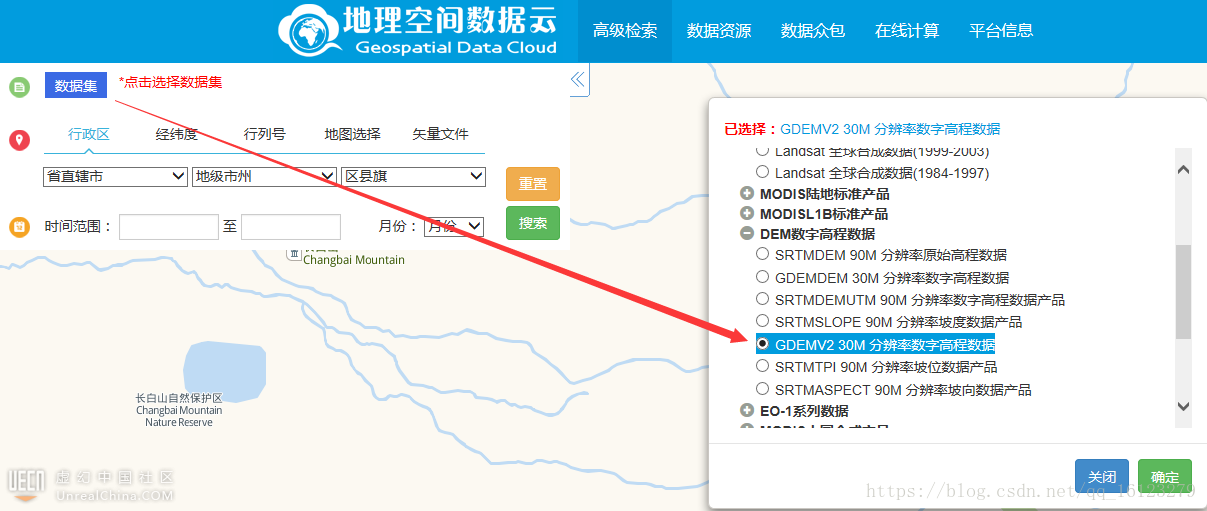Click the Changbai Mountain museum marker icon
1207x511 pixels.
pyautogui.click(x=294, y=253)
